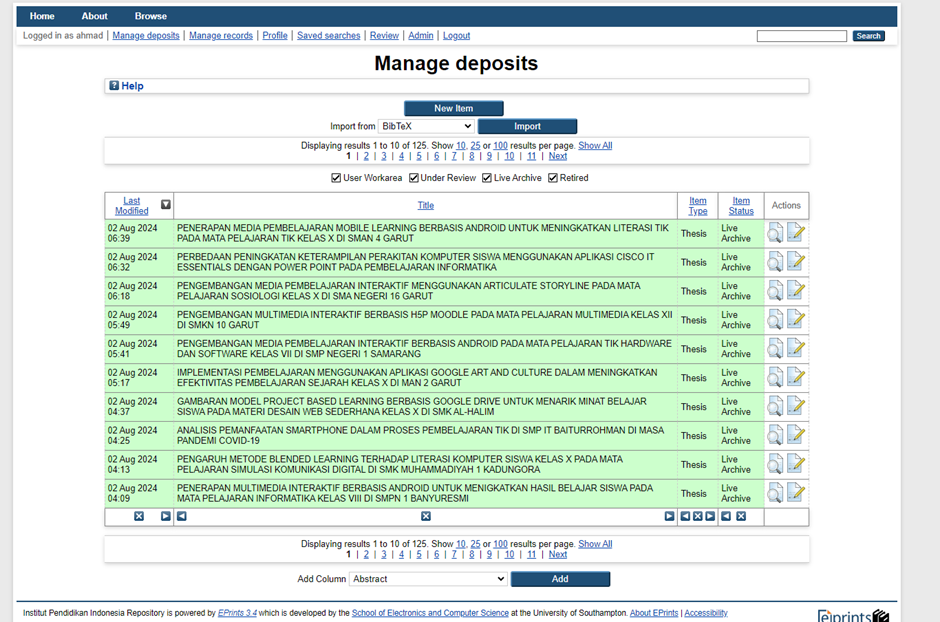Image resolution: width=940 pixels, height=622 pixels.
Task: Go to the Manage records menu link
Action: click(221, 36)
